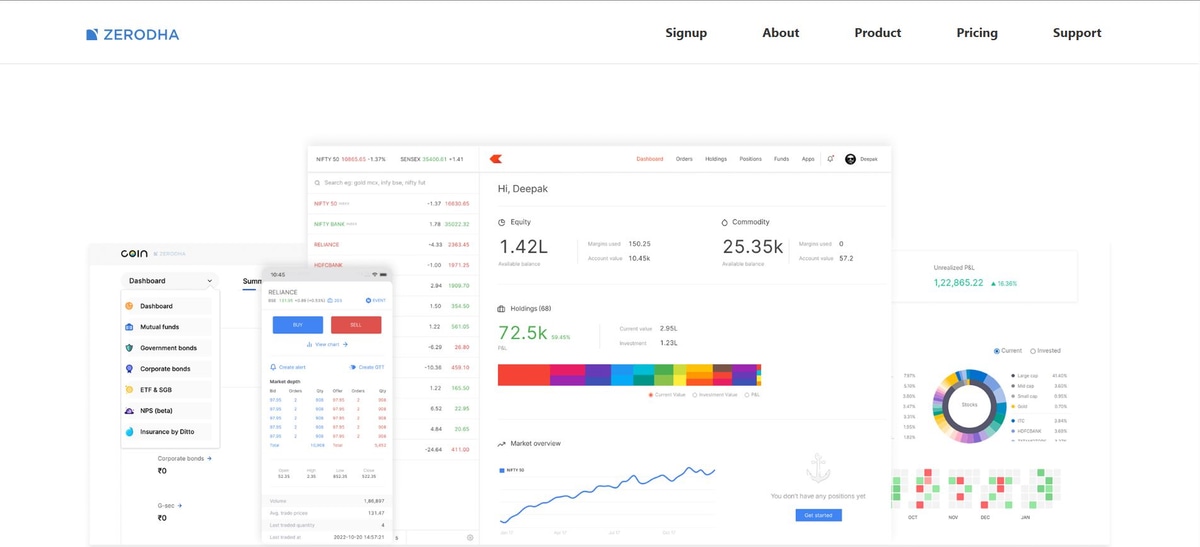This screenshot has height=547, width=1200.
Task: Open the Signup page
Action: [686, 33]
